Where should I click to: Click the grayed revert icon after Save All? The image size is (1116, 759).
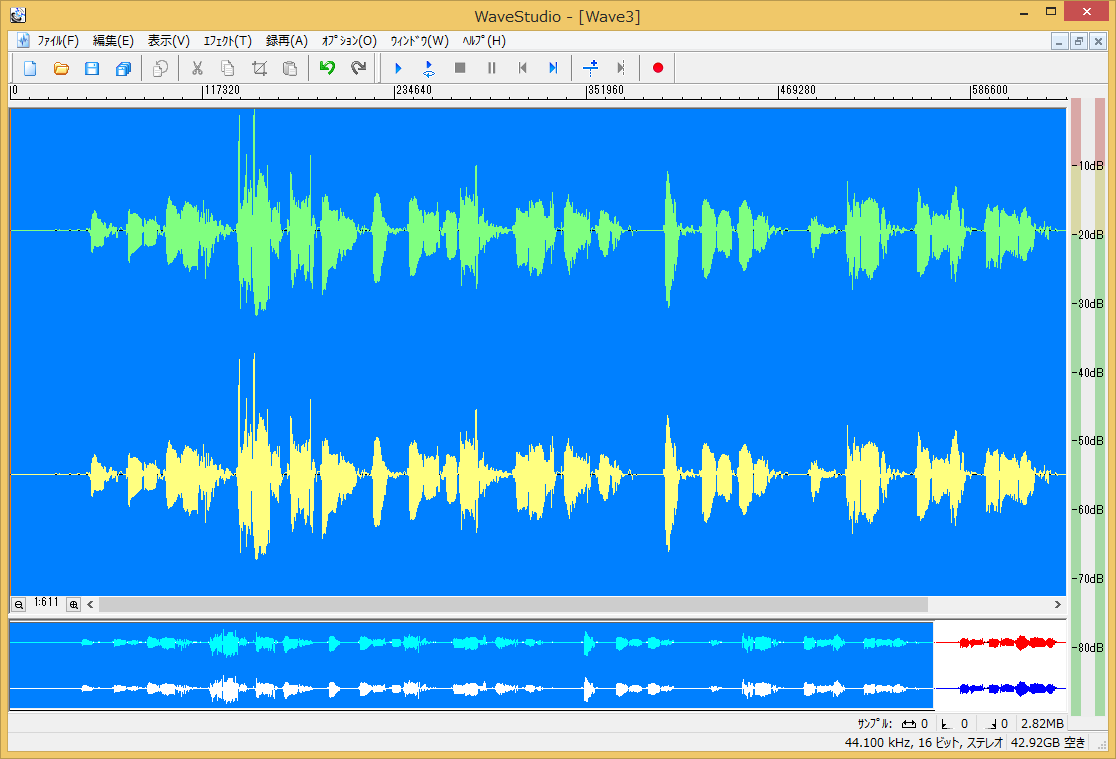tap(160, 68)
